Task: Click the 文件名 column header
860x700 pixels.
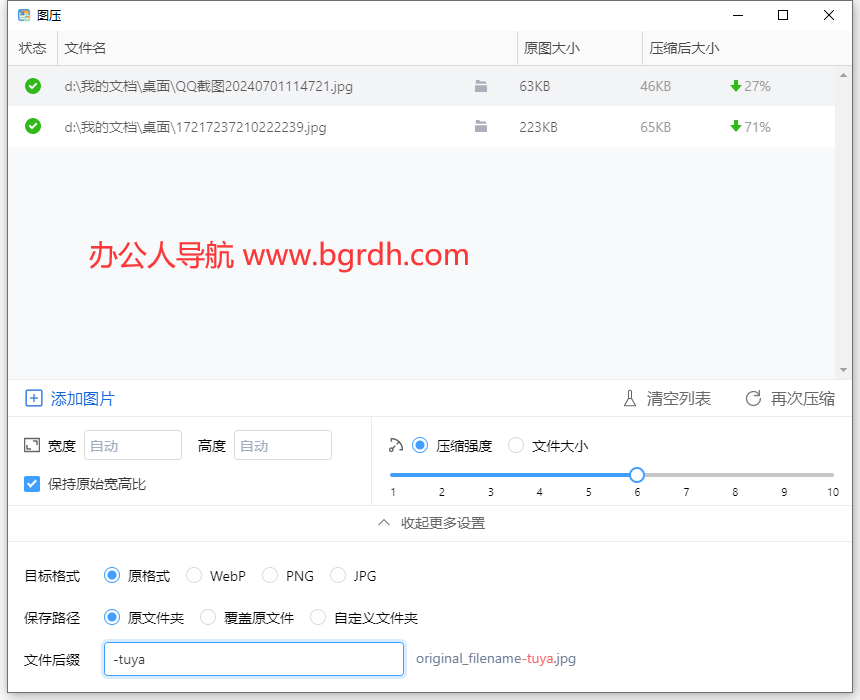Action: (287, 48)
